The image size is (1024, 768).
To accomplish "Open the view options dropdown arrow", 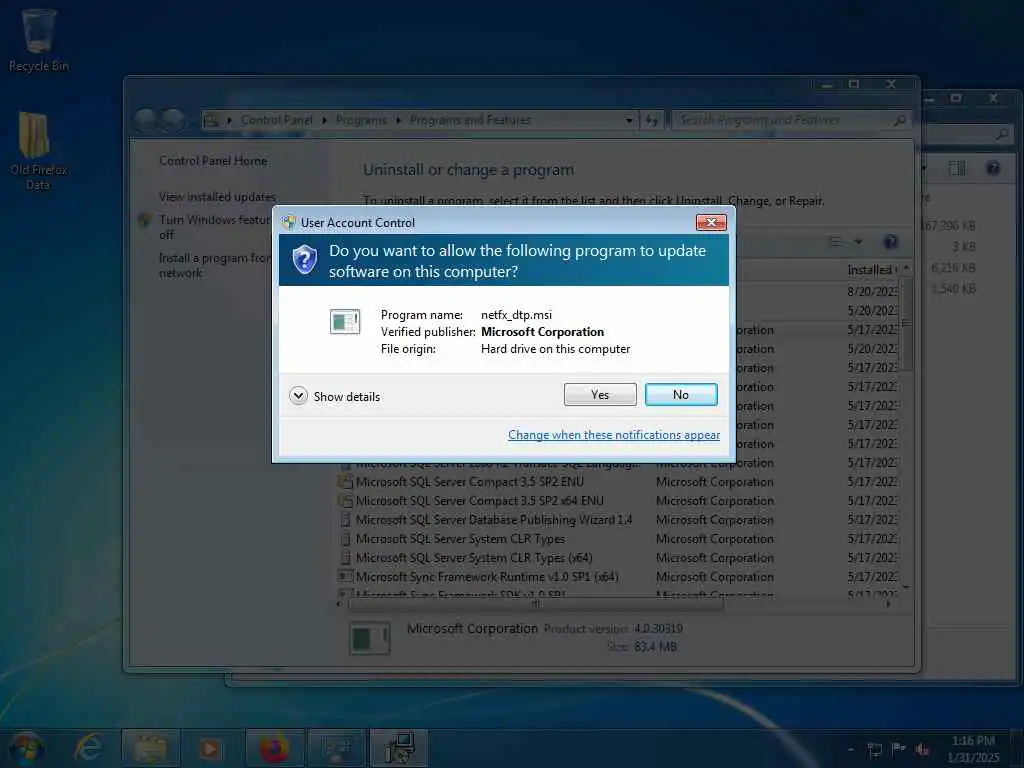I will point(858,242).
